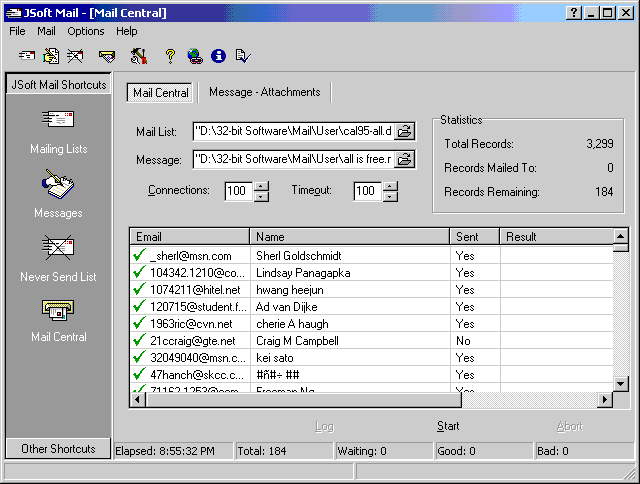The image size is (640, 484).
Task: Click checkmark beside 1963ric@cvn.net
Action: click(139, 323)
